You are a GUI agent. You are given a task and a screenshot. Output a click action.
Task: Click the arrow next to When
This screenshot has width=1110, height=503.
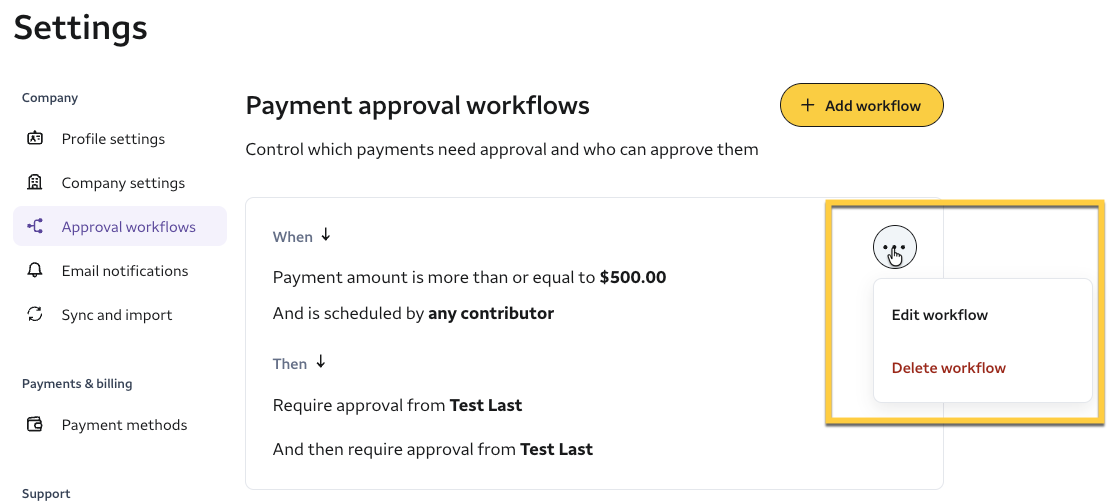(x=325, y=236)
